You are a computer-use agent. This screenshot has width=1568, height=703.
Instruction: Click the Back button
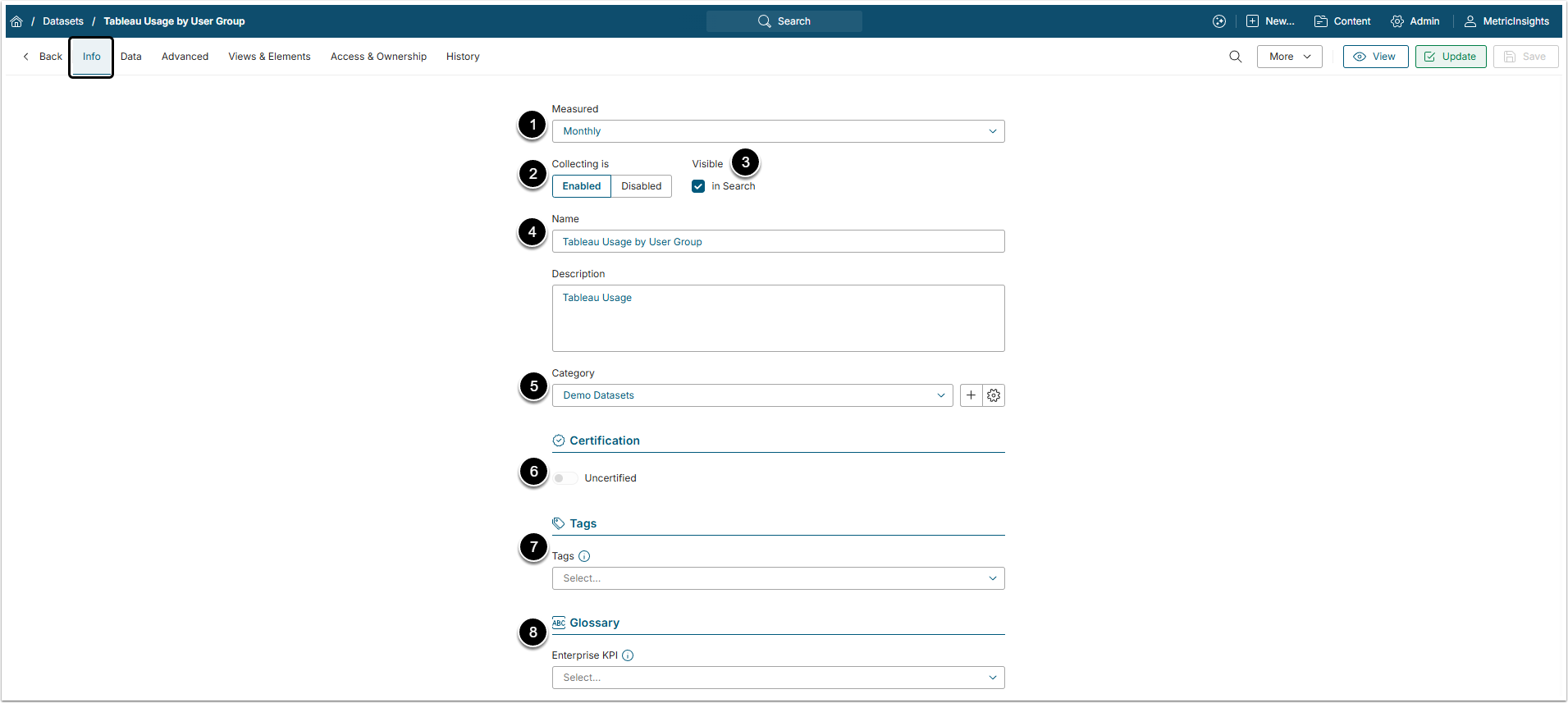click(x=43, y=57)
